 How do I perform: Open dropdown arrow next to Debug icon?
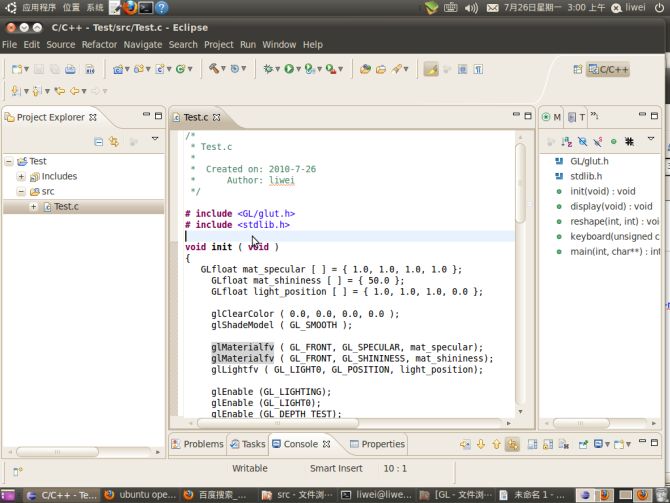pos(278,69)
